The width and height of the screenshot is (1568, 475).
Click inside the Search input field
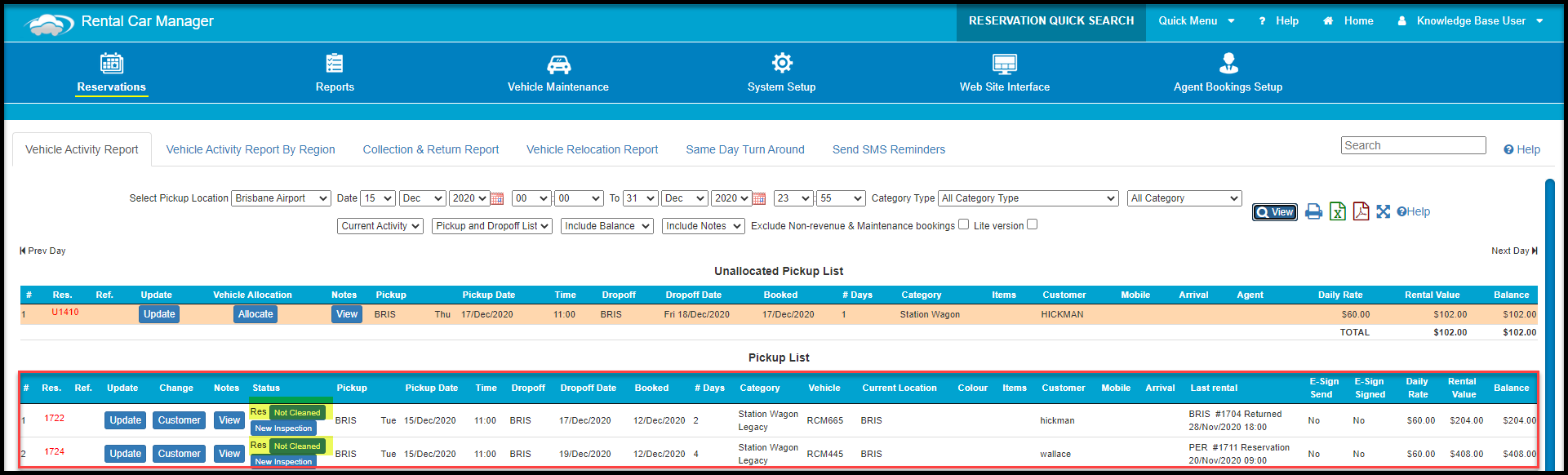click(1414, 145)
